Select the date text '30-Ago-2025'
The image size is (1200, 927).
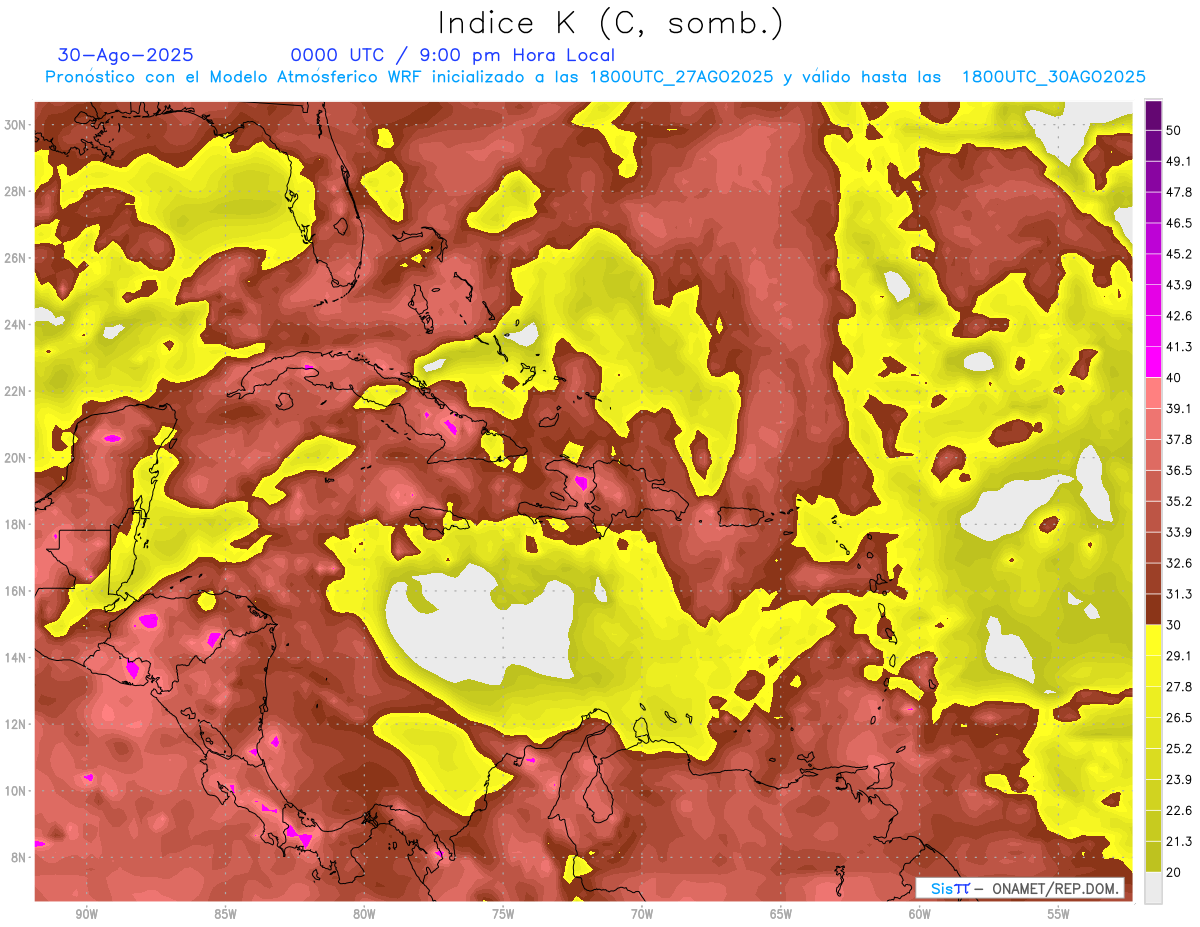(x=125, y=55)
